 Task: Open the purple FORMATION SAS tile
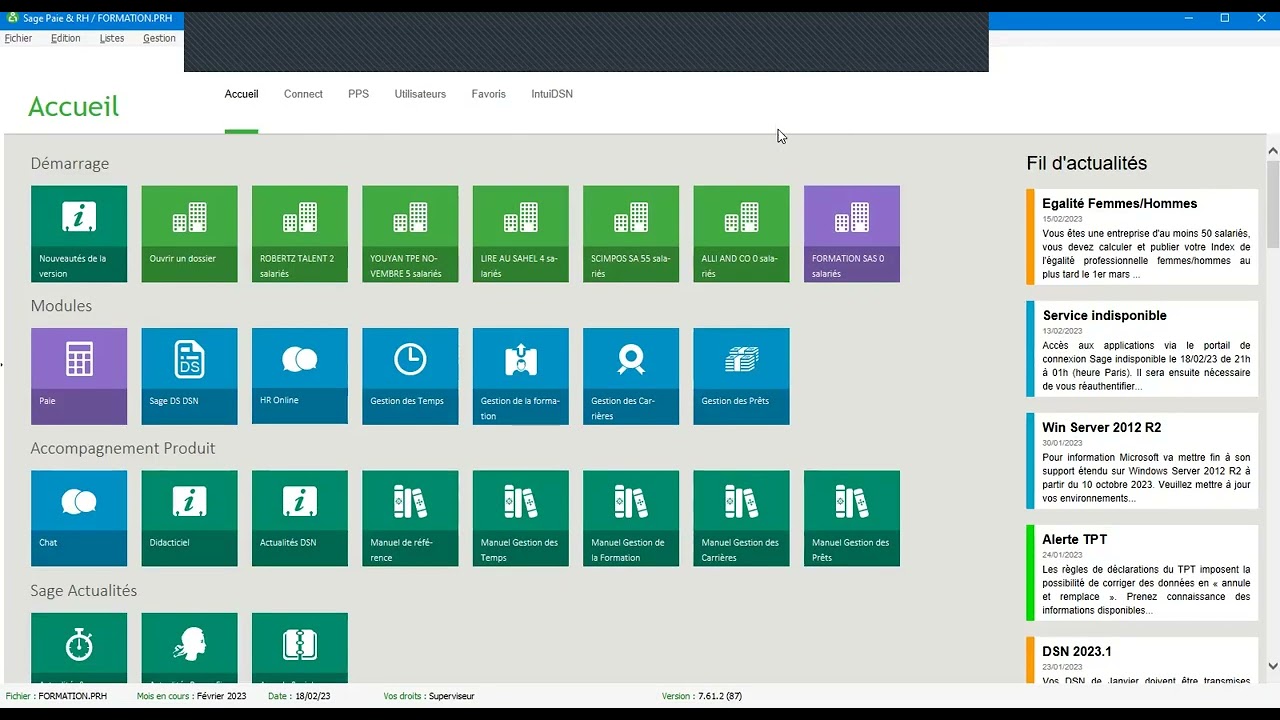click(x=852, y=234)
